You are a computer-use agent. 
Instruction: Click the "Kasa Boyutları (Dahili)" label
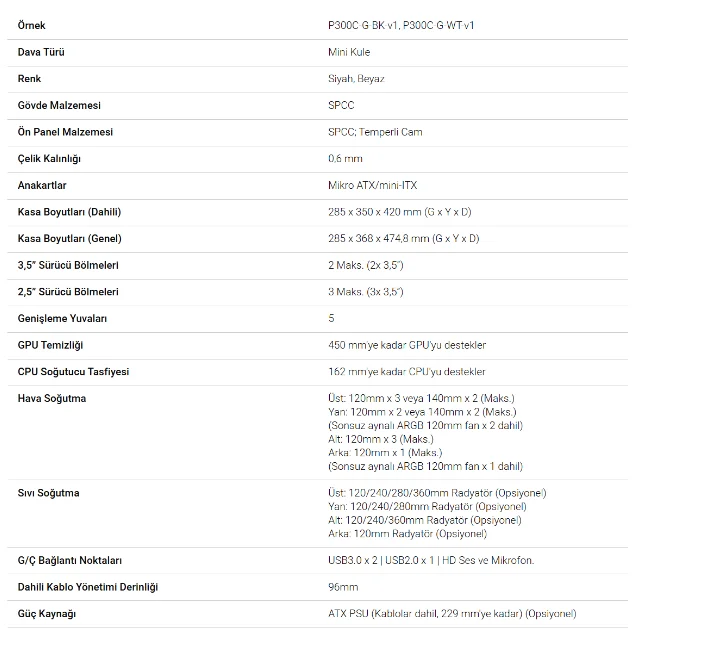point(69,212)
